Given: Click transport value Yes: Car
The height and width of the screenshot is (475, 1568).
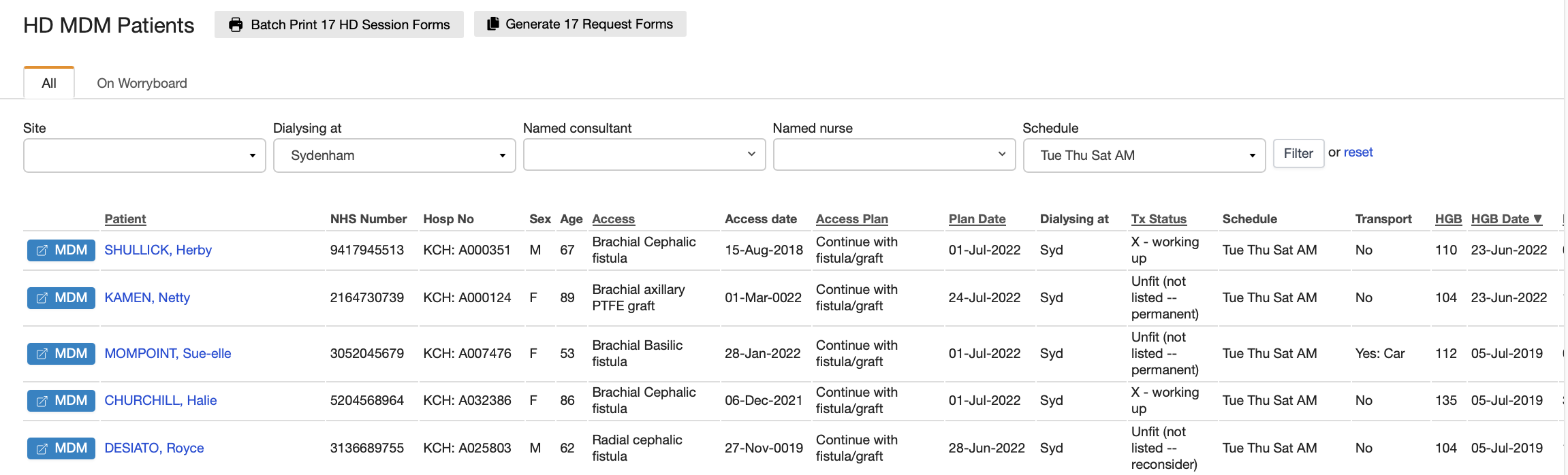Looking at the screenshot, I should (1380, 354).
